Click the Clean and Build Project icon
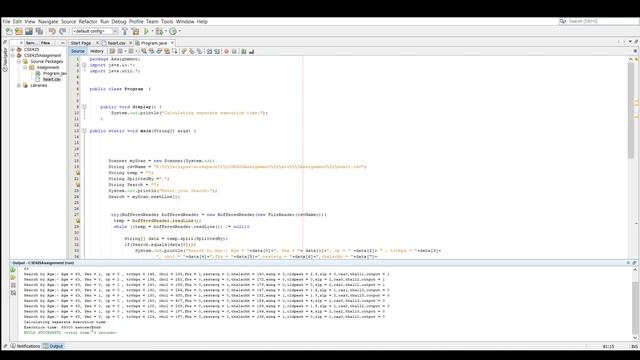Image resolution: width=640 pixels, height=360 pixels. point(136,31)
